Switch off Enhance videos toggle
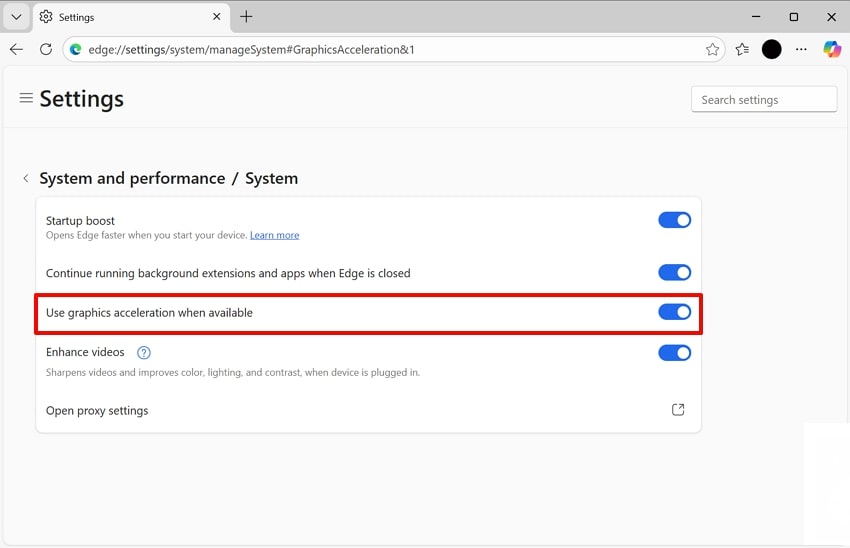850x548 pixels. [674, 352]
